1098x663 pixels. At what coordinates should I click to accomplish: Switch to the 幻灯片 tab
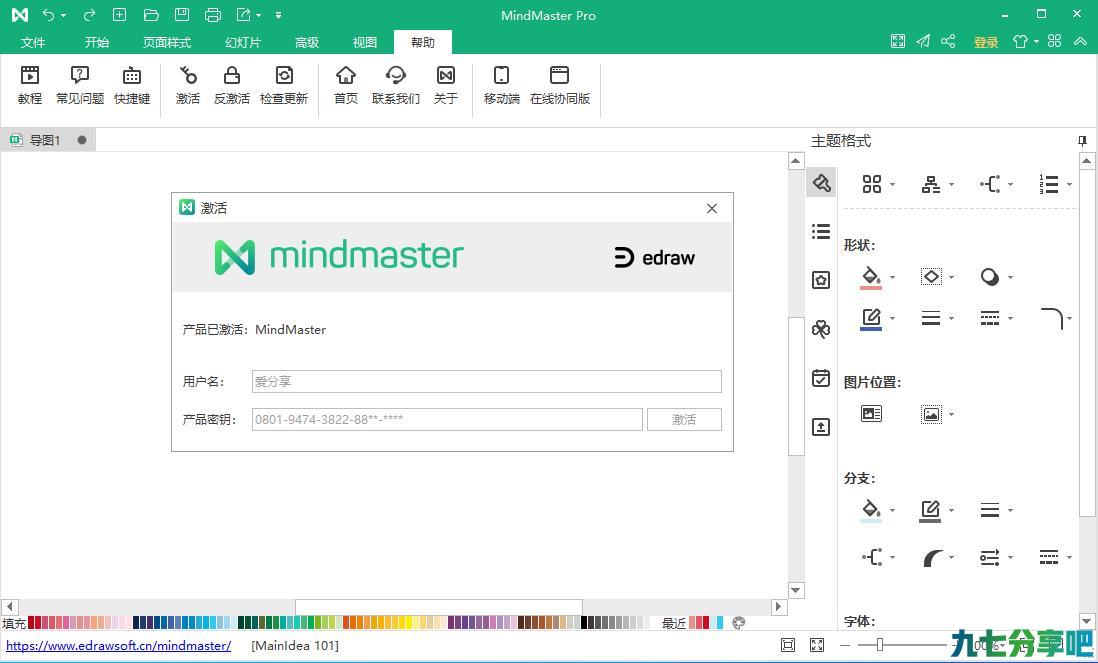(x=243, y=42)
